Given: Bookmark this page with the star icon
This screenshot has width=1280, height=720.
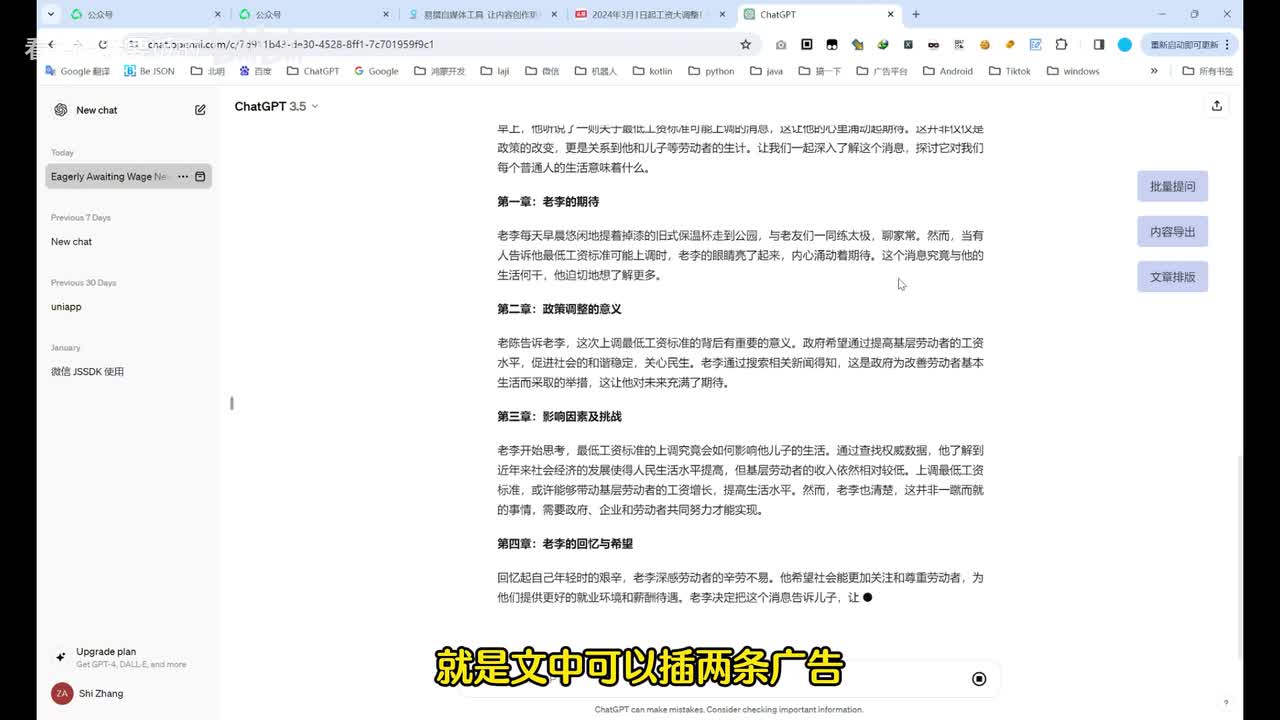Looking at the screenshot, I should (745, 45).
